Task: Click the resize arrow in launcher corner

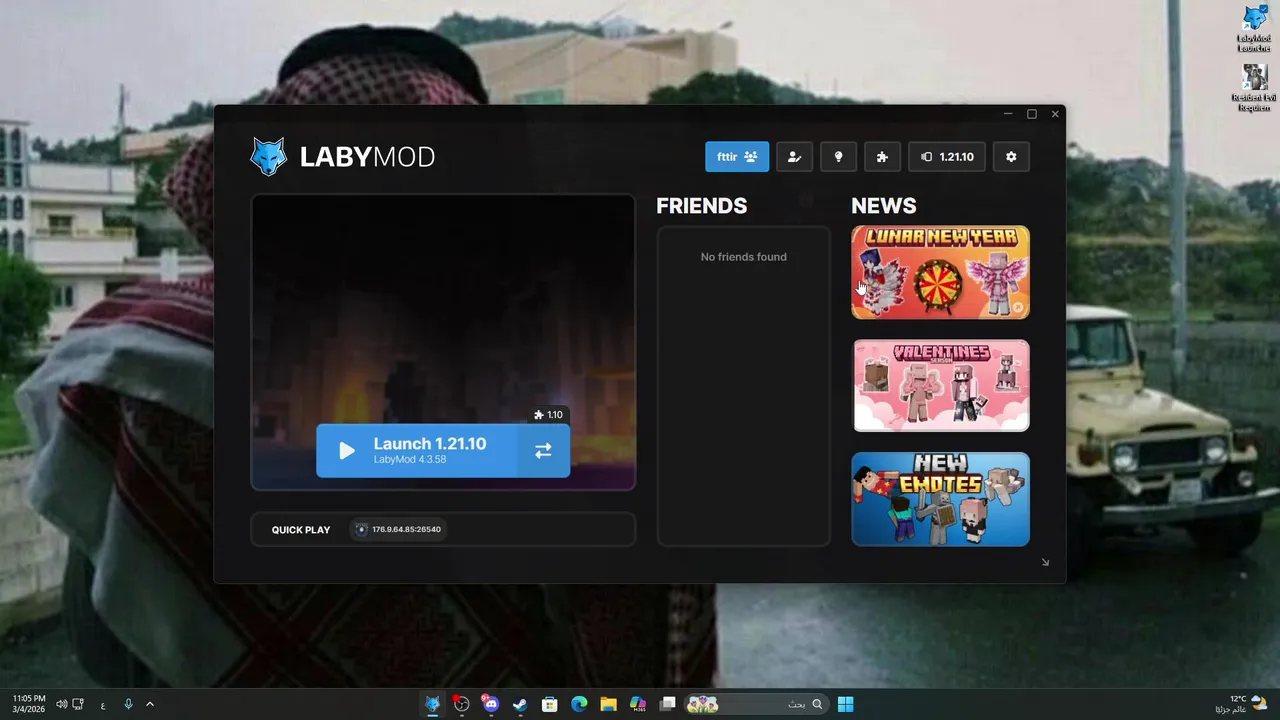Action: click(1045, 562)
